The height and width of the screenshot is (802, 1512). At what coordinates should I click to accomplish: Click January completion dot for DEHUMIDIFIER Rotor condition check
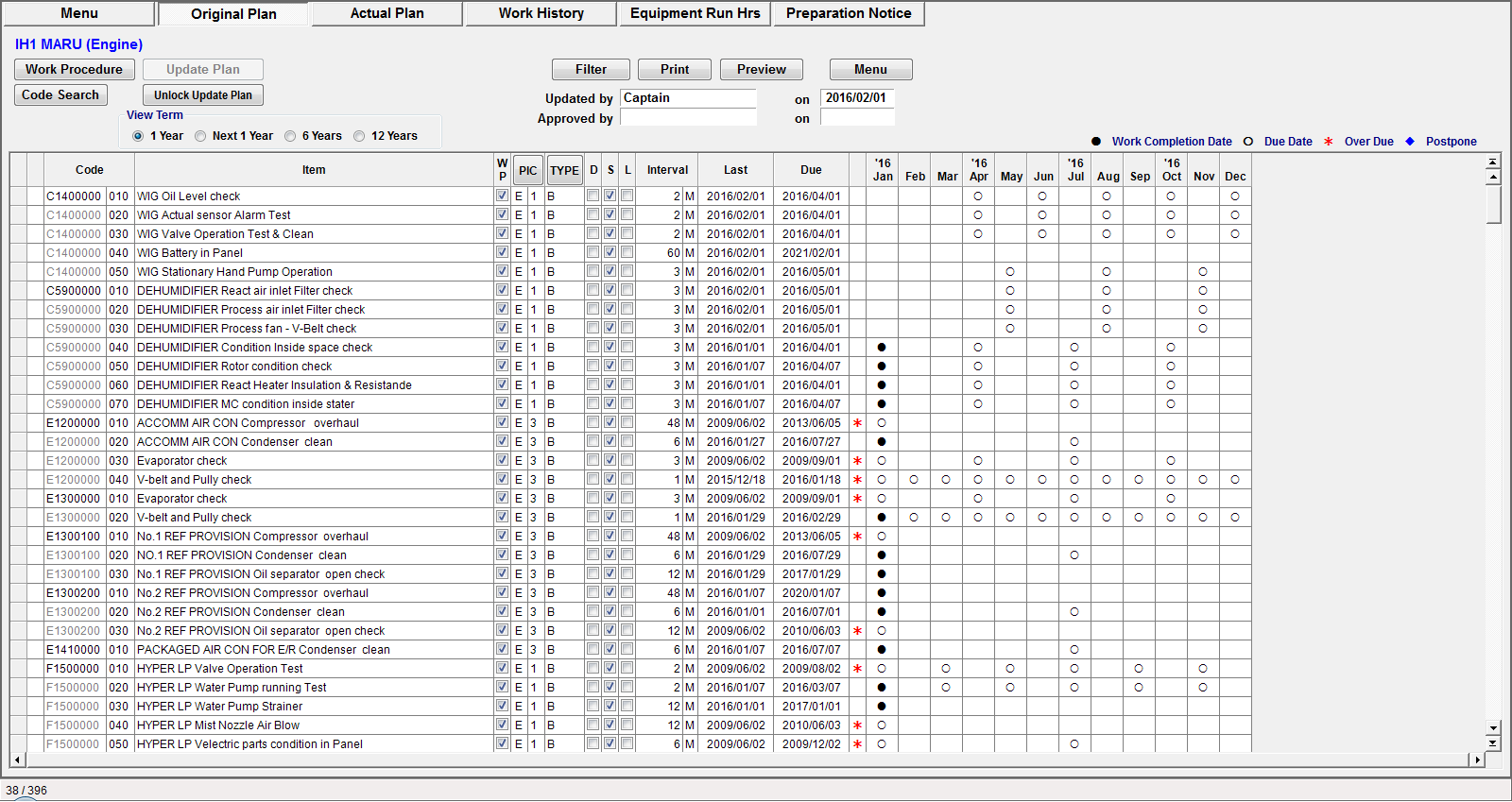pyautogui.click(x=882, y=367)
